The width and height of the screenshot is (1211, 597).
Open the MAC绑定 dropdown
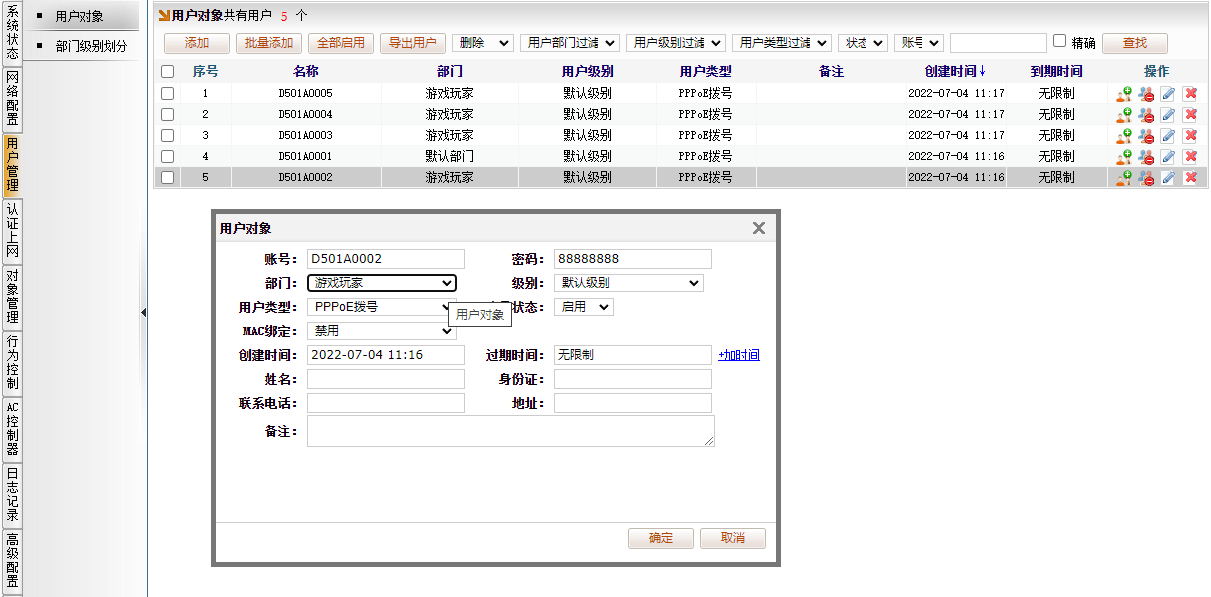pyautogui.click(x=381, y=331)
